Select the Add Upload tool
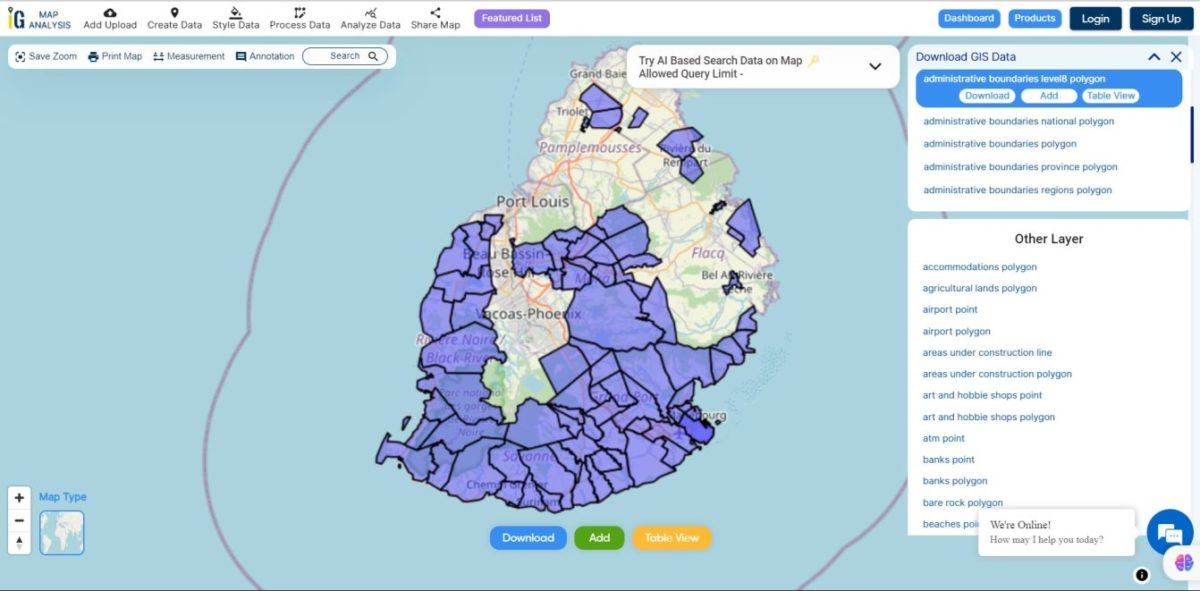1200x591 pixels. pyautogui.click(x=109, y=17)
